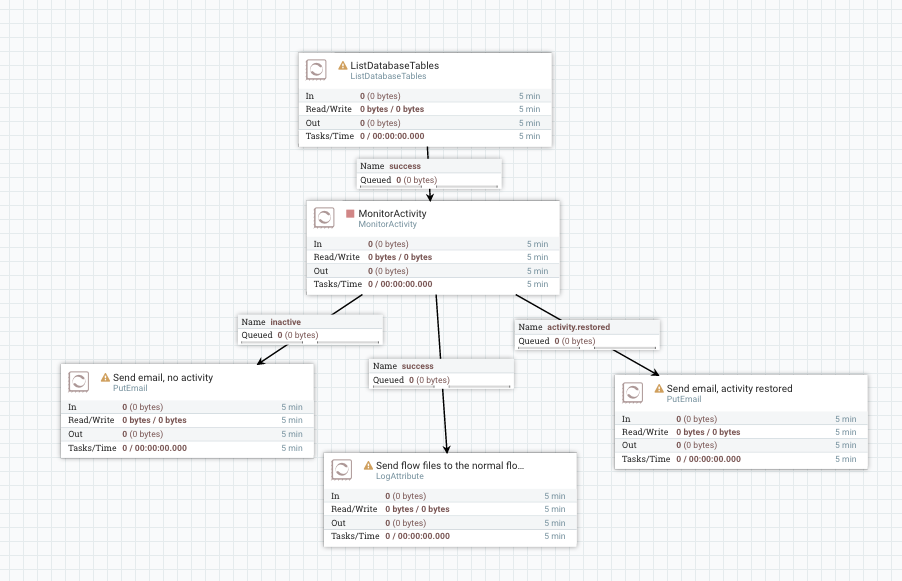Click the MonitorActivity type link below the processor title
902x581 pixels.
[388, 224]
